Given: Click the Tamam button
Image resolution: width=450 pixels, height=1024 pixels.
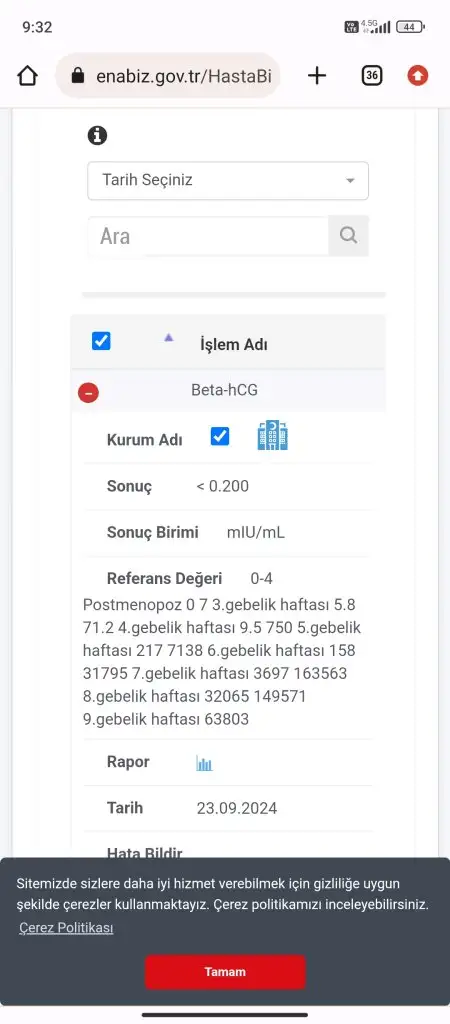Looking at the screenshot, I should (225, 971).
